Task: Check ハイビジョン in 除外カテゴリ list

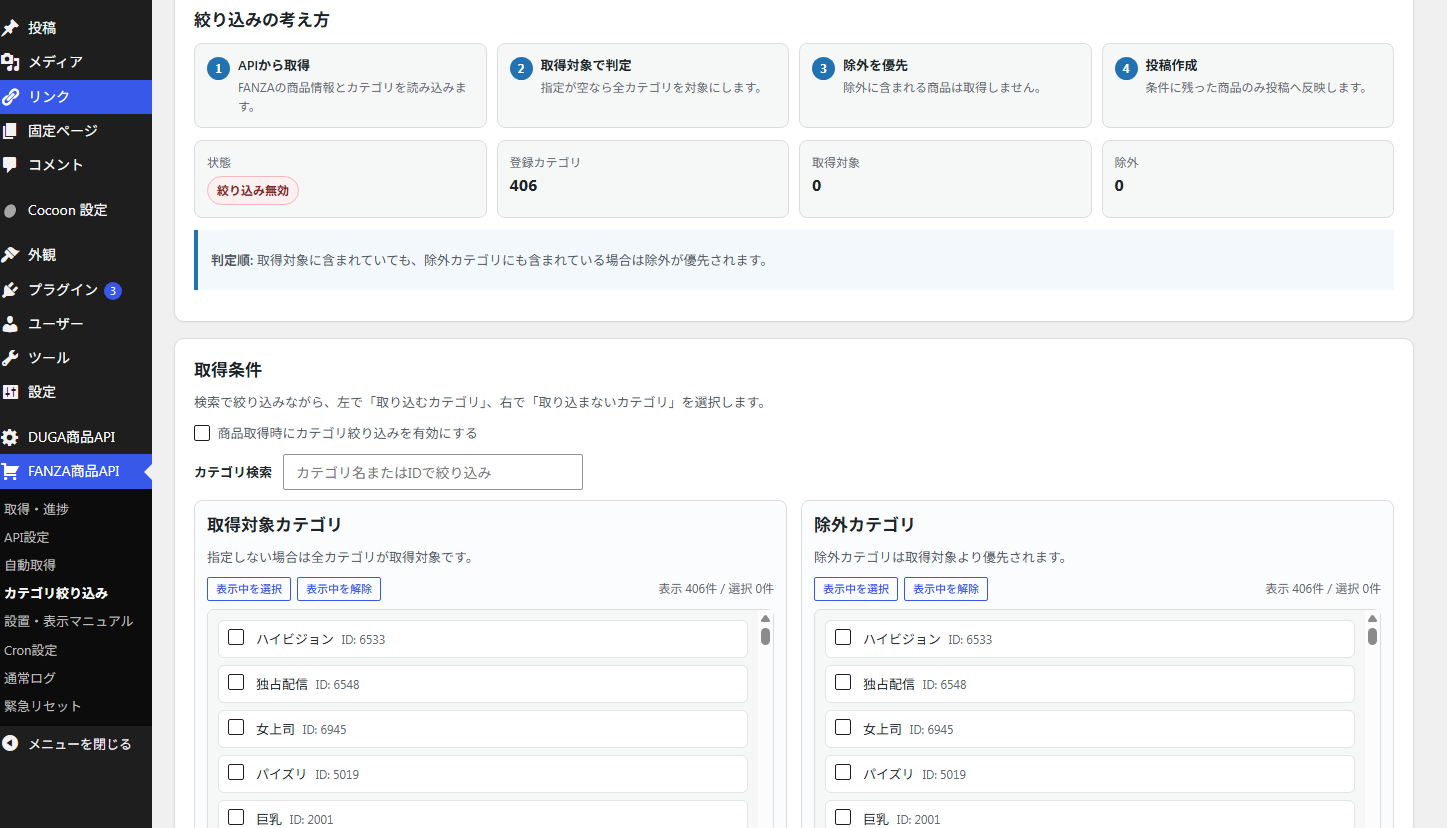Action: tap(843, 637)
